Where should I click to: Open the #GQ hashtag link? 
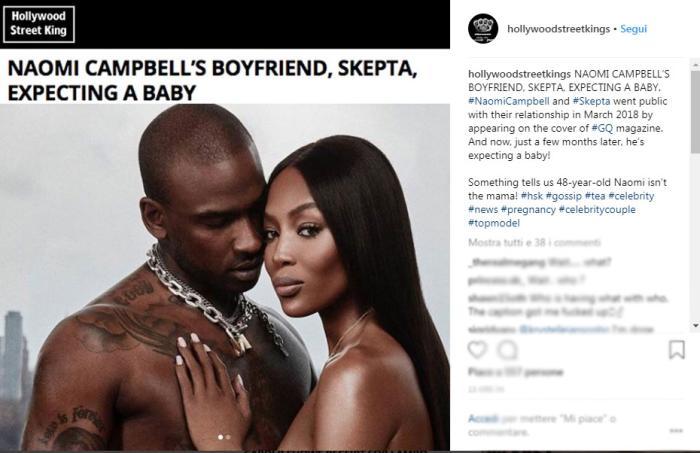pyautogui.click(x=602, y=129)
